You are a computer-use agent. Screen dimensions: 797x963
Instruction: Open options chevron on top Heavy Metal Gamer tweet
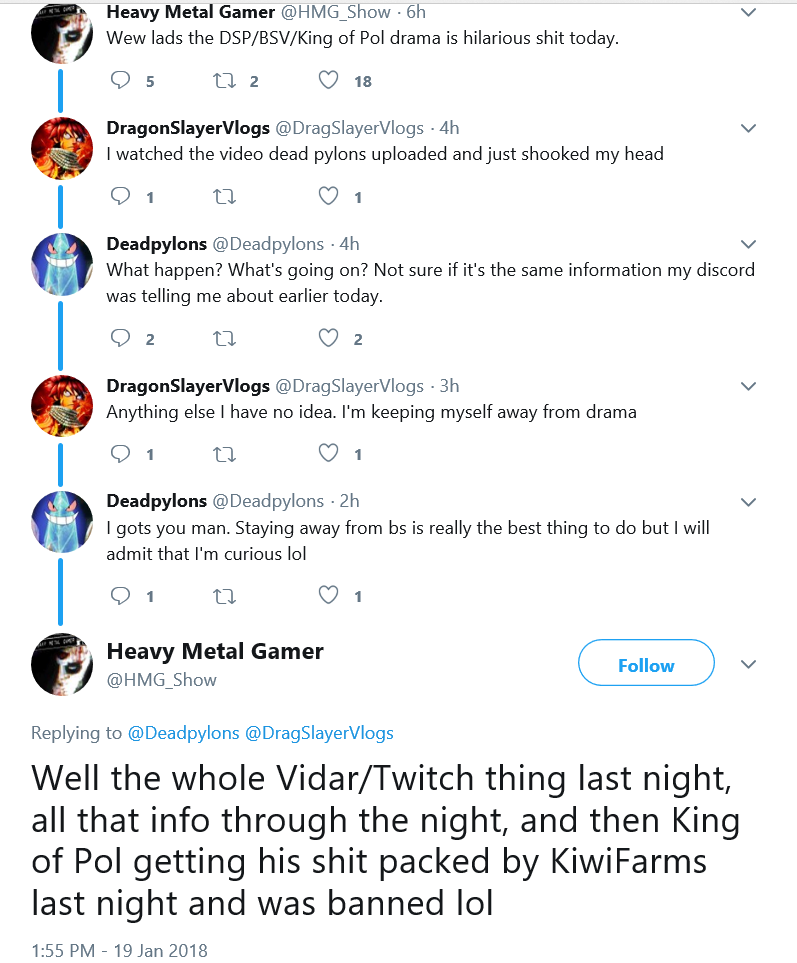pos(748,12)
